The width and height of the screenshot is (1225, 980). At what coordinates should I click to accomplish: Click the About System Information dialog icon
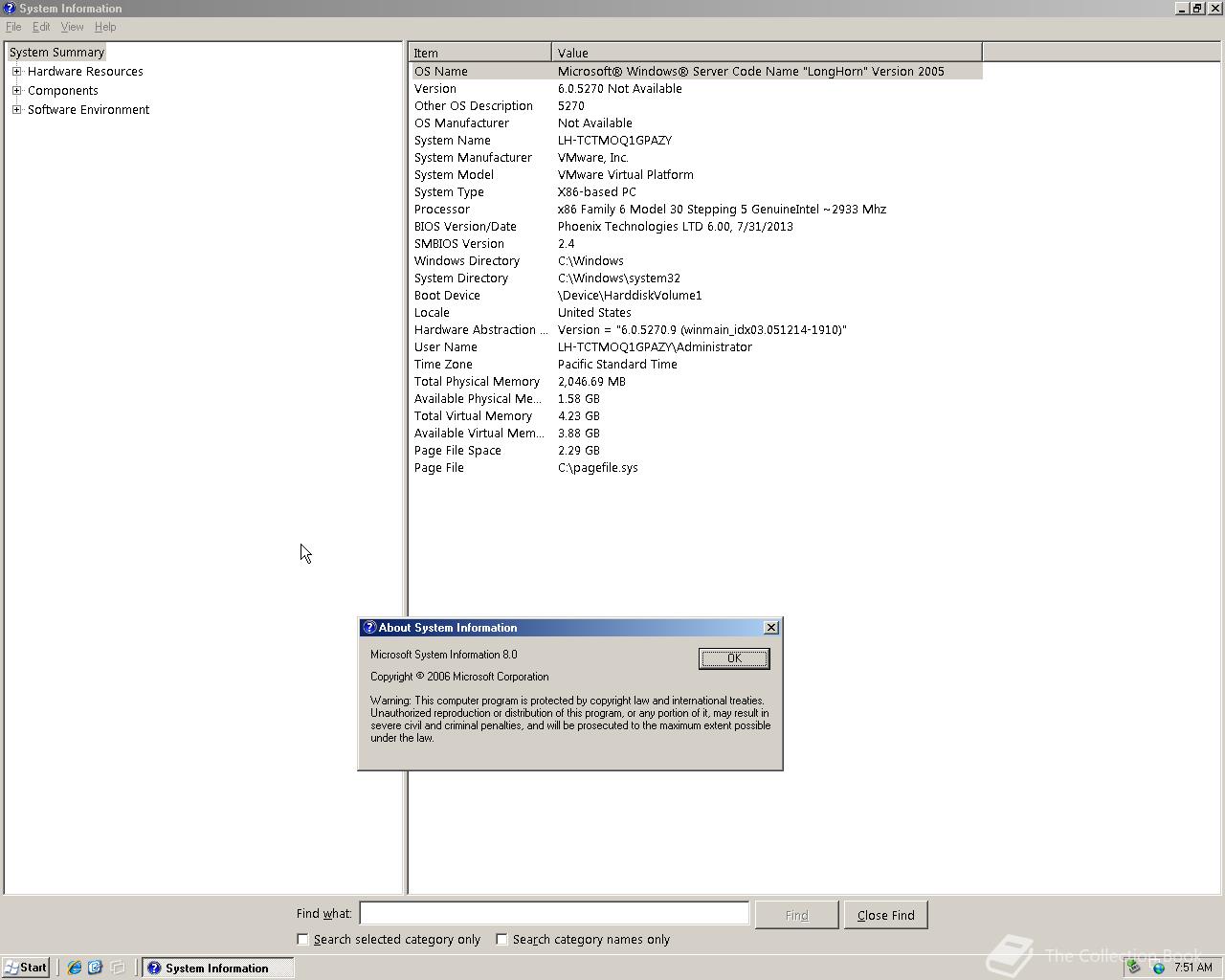coord(370,628)
